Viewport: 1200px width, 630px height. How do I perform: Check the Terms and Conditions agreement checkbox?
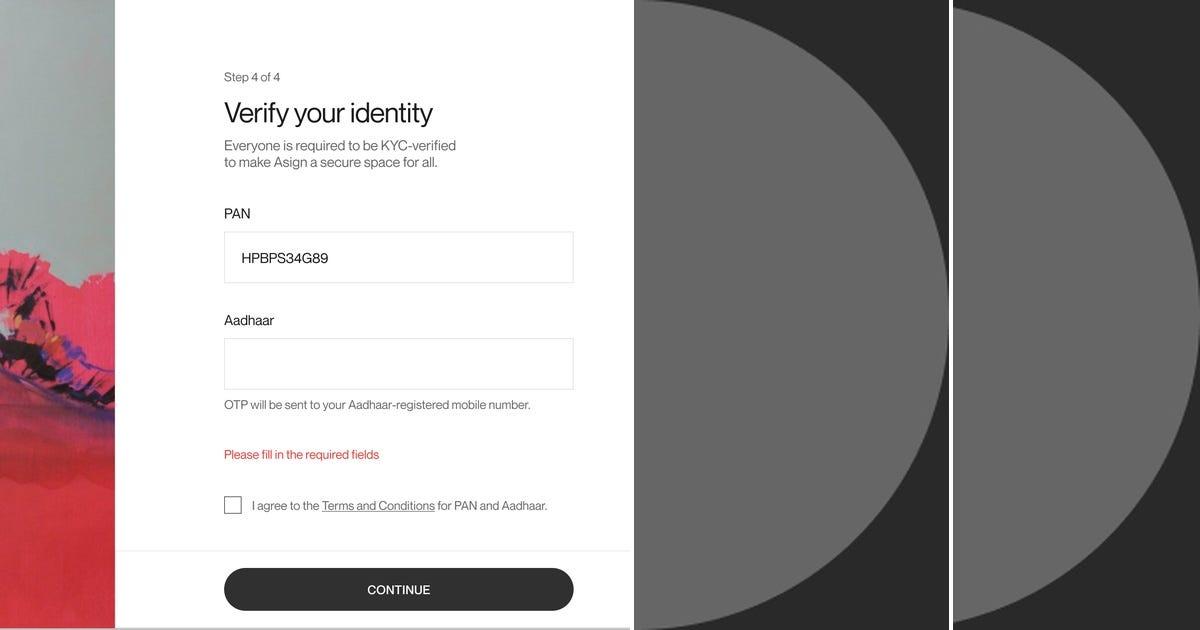pos(232,505)
